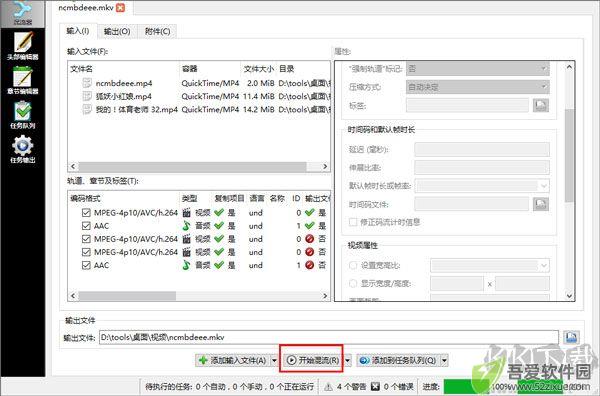The width and height of the screenshot is (600, 396).
Task: Open the 设置宽高比 value dropdown
Action: (490, 265)
